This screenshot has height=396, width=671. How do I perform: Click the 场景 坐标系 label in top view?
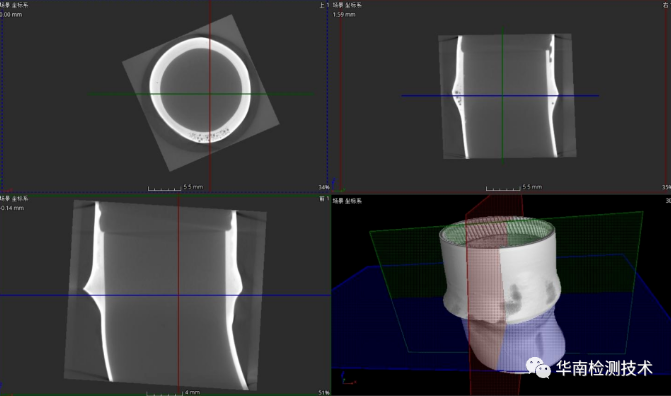coord(14,6)
